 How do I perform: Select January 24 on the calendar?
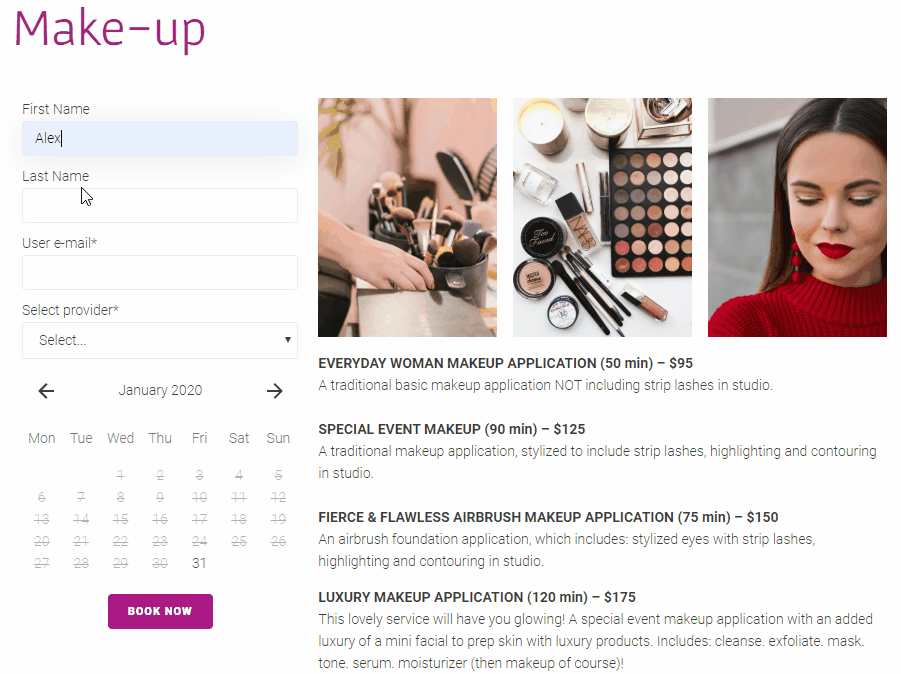click(199, 541)
